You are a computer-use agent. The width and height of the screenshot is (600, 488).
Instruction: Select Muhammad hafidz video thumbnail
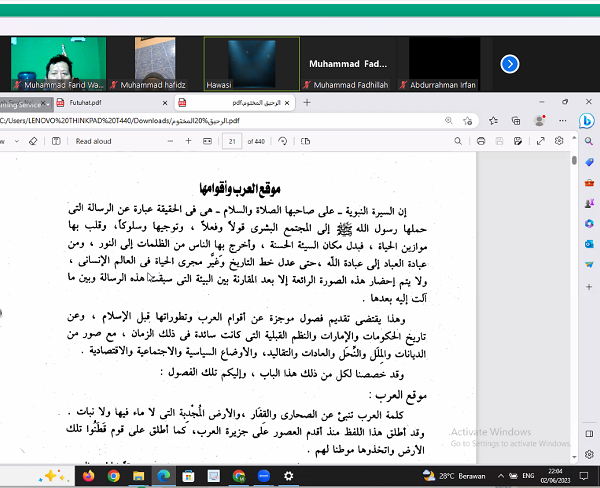click(155, 64)
